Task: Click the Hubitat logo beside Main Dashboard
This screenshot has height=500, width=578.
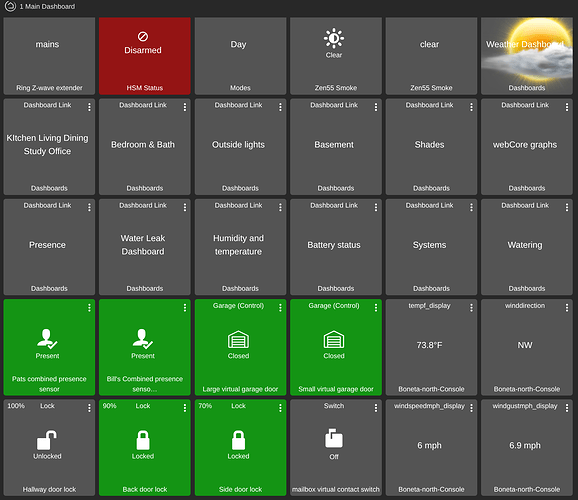Action: pos(10,6)
